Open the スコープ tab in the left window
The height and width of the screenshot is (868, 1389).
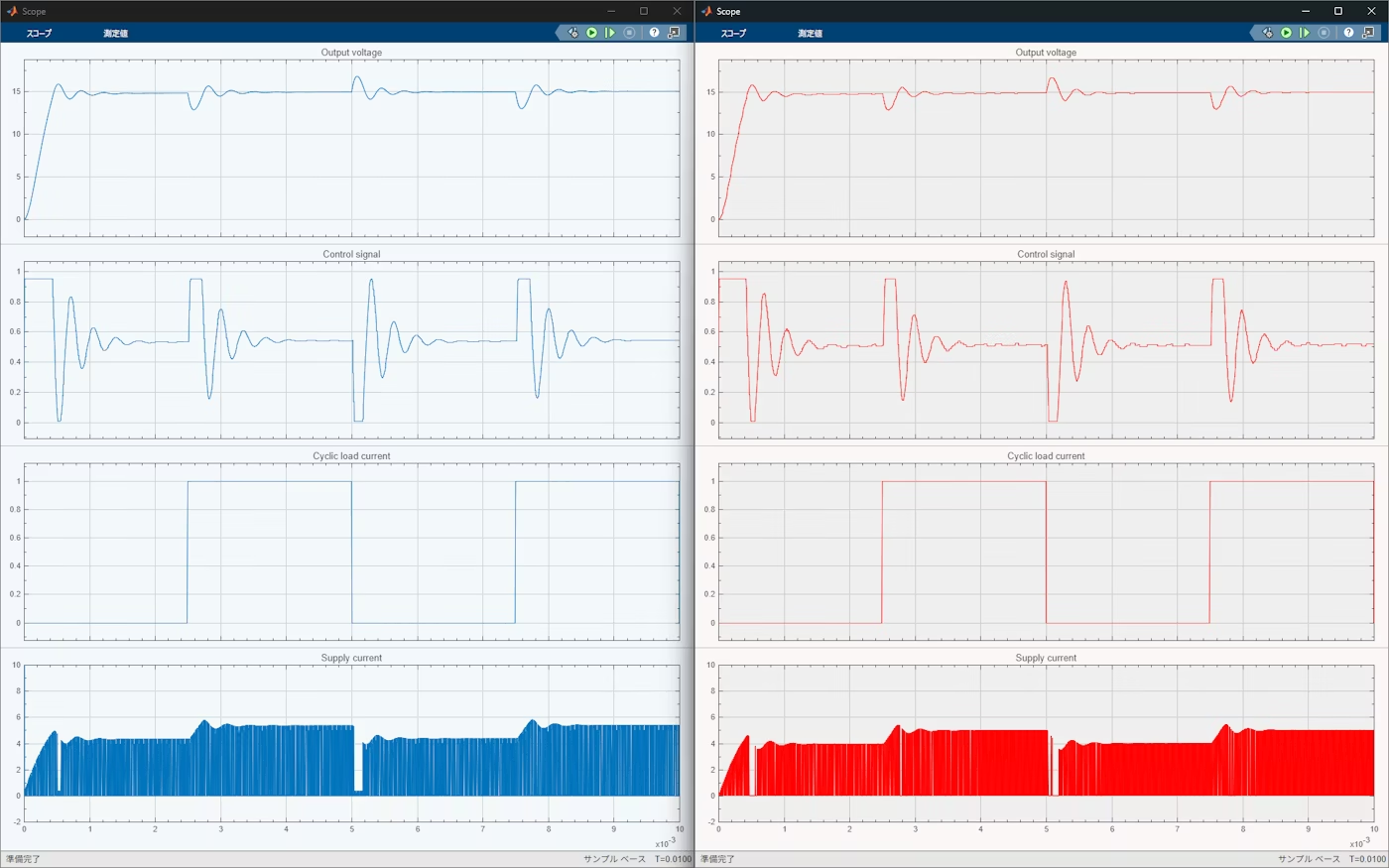point(39,34)
